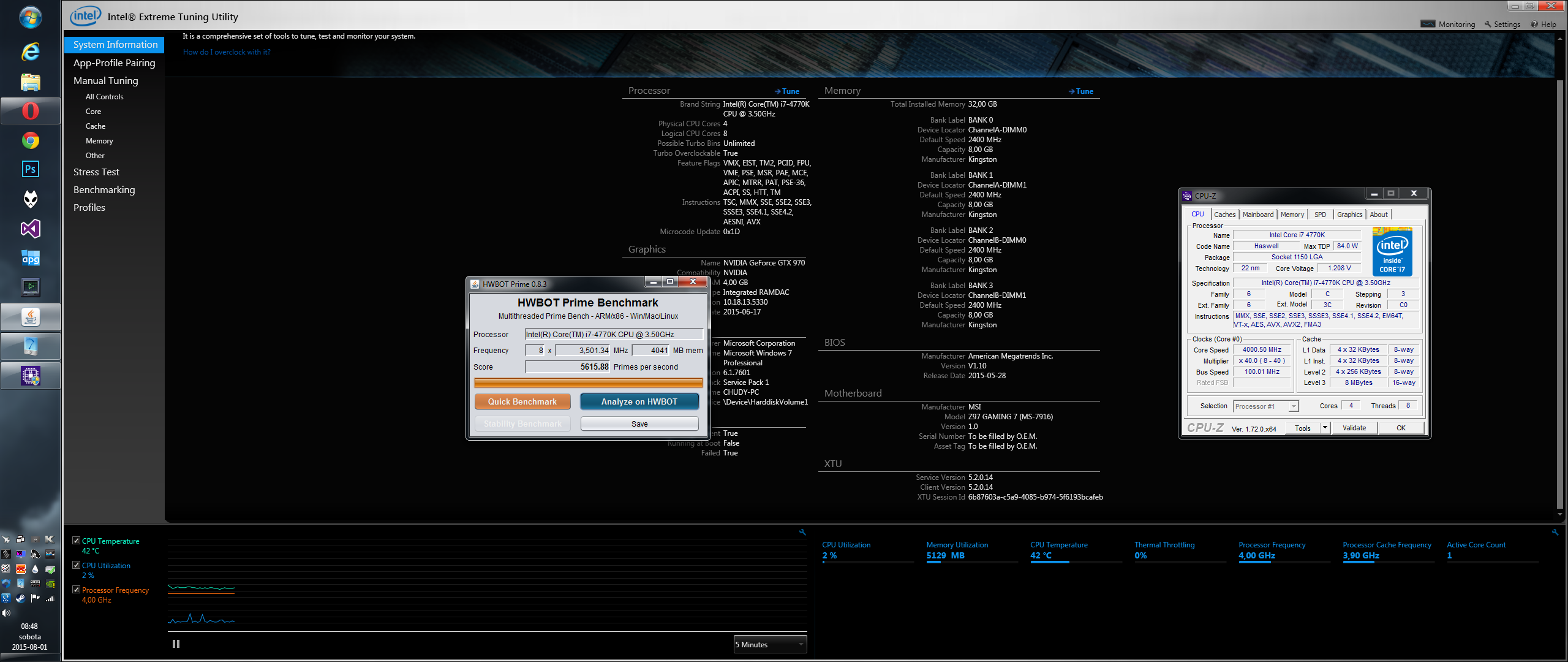Click Tune link next to Memory heading
This screenshot has height=662, width=1568.
(1081, 91)
